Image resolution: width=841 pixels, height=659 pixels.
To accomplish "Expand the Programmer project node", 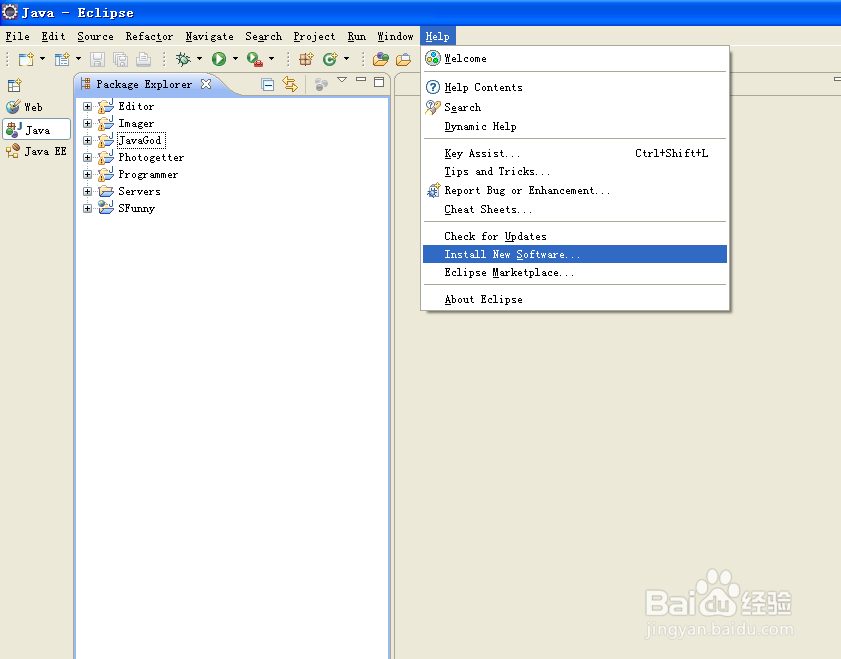I will pyautogui.click(x=87, y=174).
